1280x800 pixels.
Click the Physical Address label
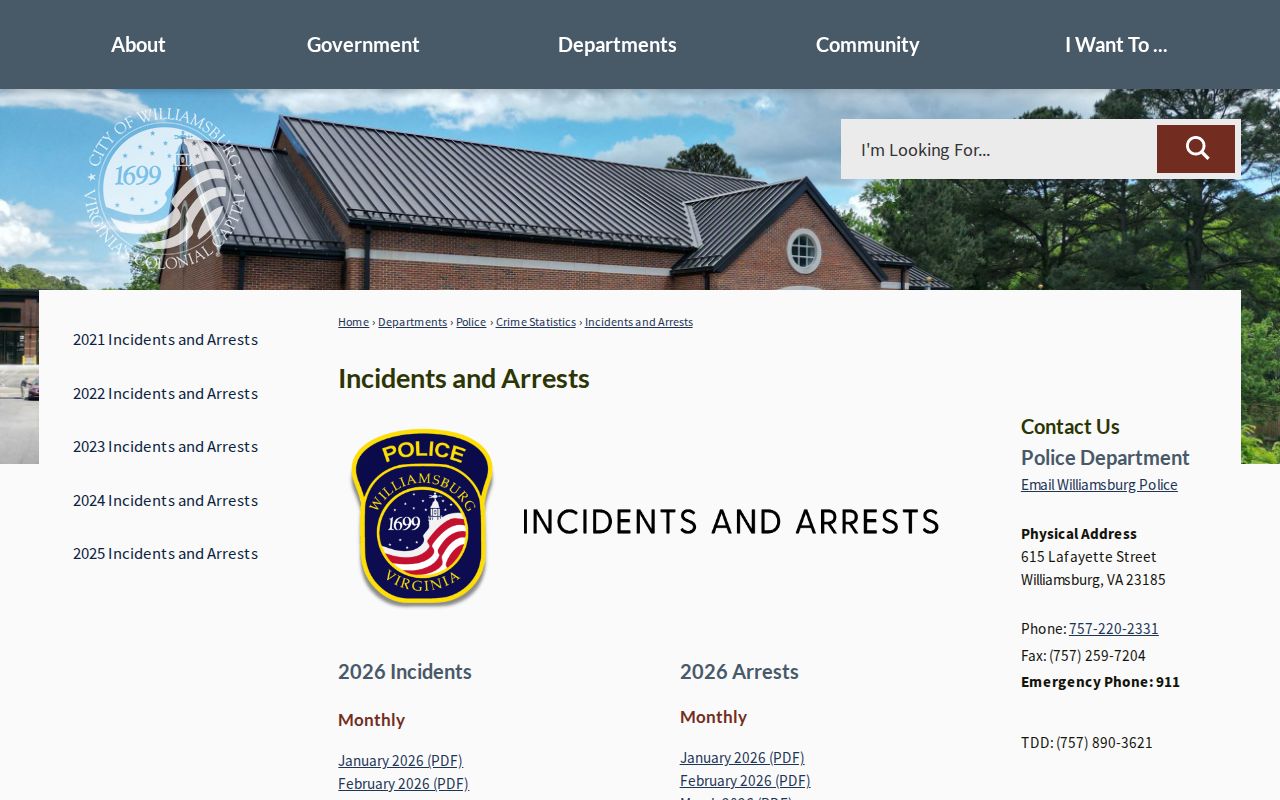coord(1079,533)
